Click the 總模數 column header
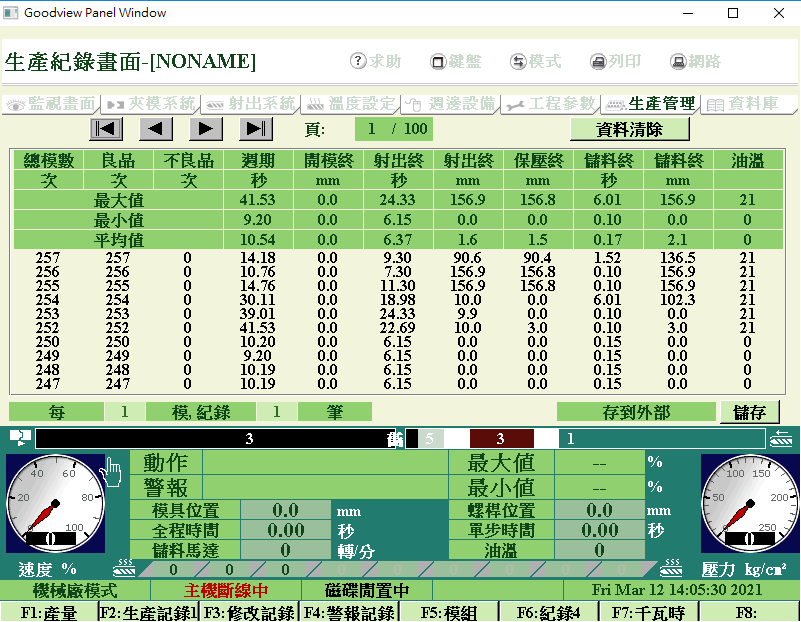This screenshot has height=622, width=801. coord(49,160)
